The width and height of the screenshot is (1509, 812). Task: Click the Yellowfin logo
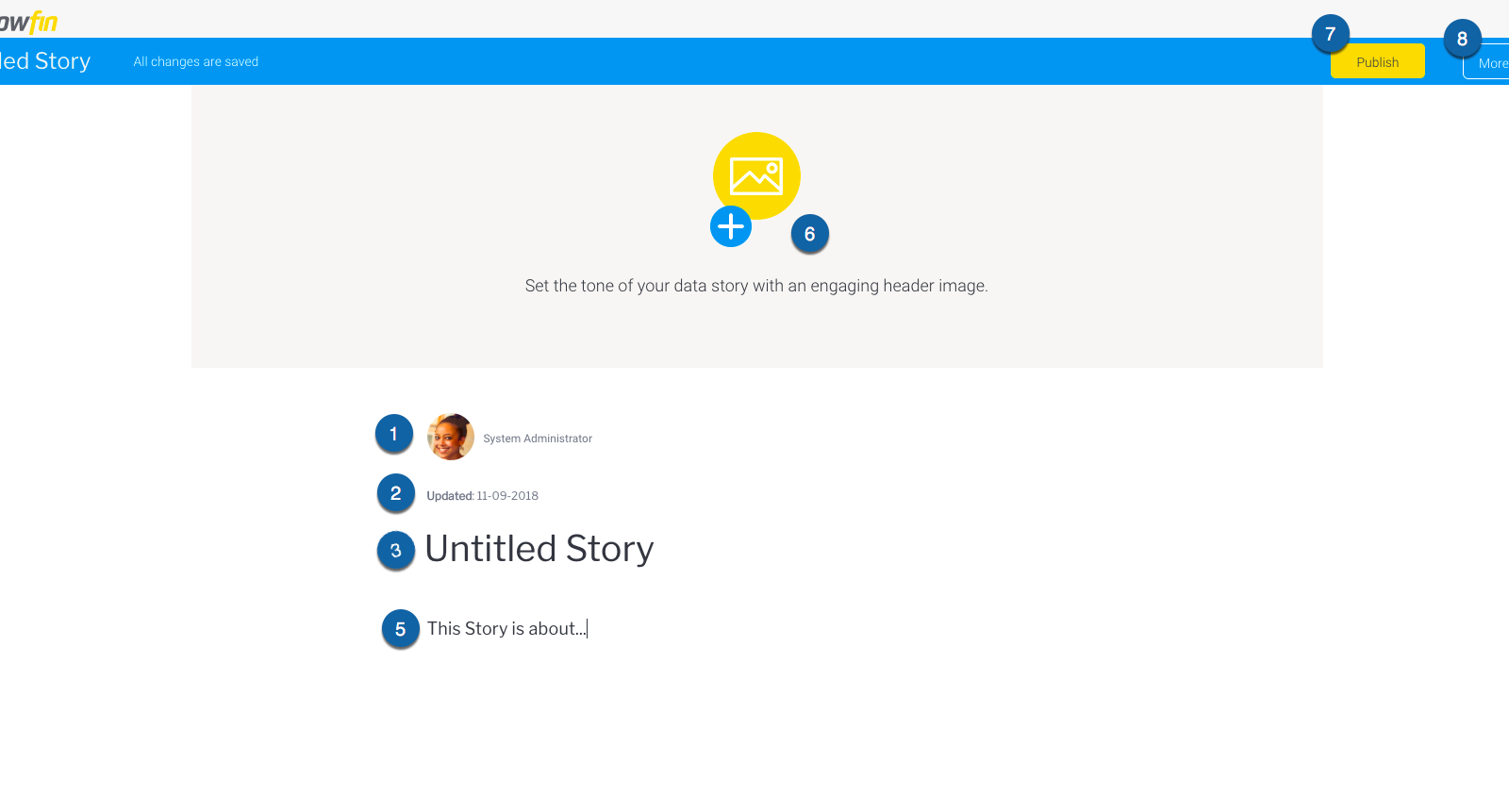(x=28, y=21)
